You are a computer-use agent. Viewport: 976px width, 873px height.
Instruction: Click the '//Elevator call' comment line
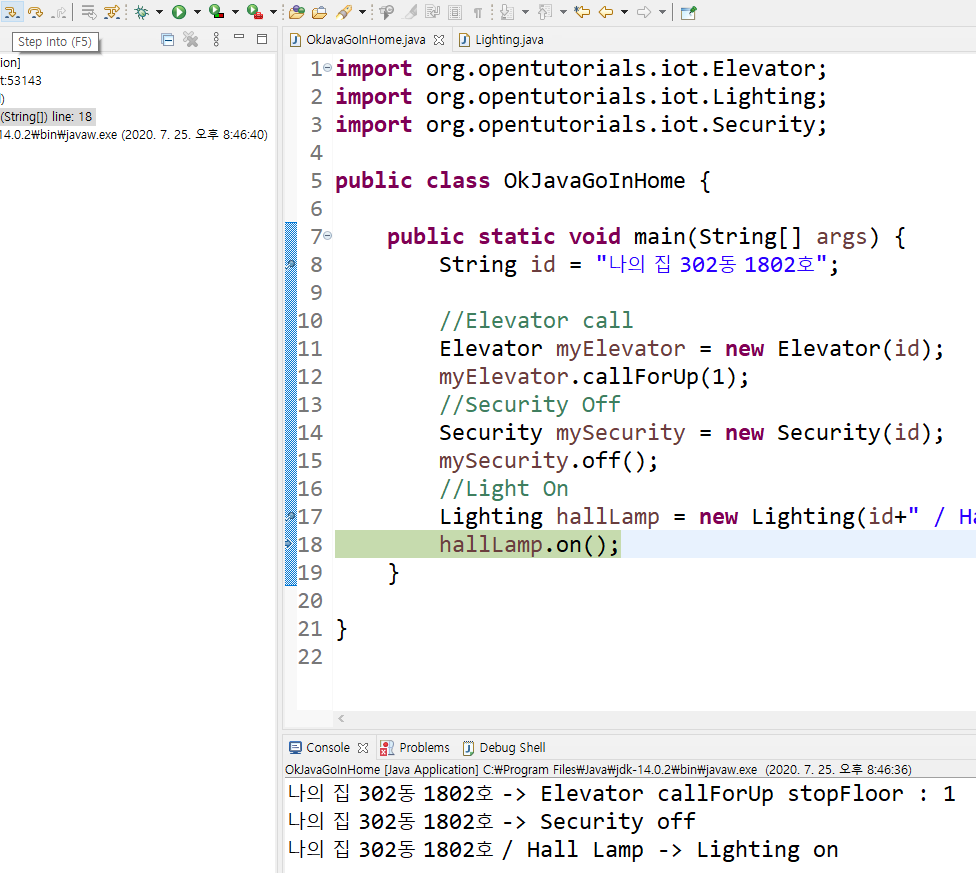point(536,320)
